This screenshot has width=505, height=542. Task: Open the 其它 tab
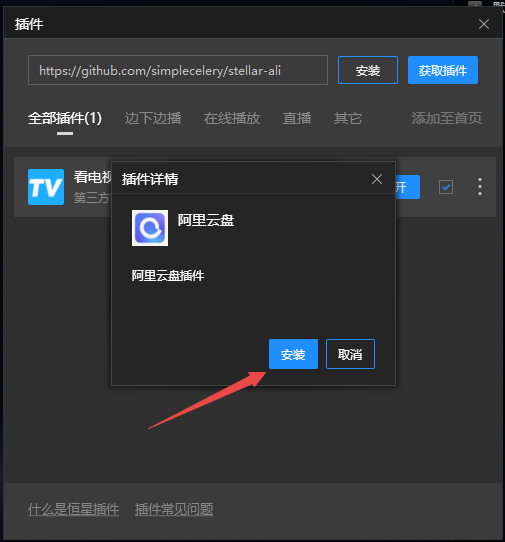348,118
